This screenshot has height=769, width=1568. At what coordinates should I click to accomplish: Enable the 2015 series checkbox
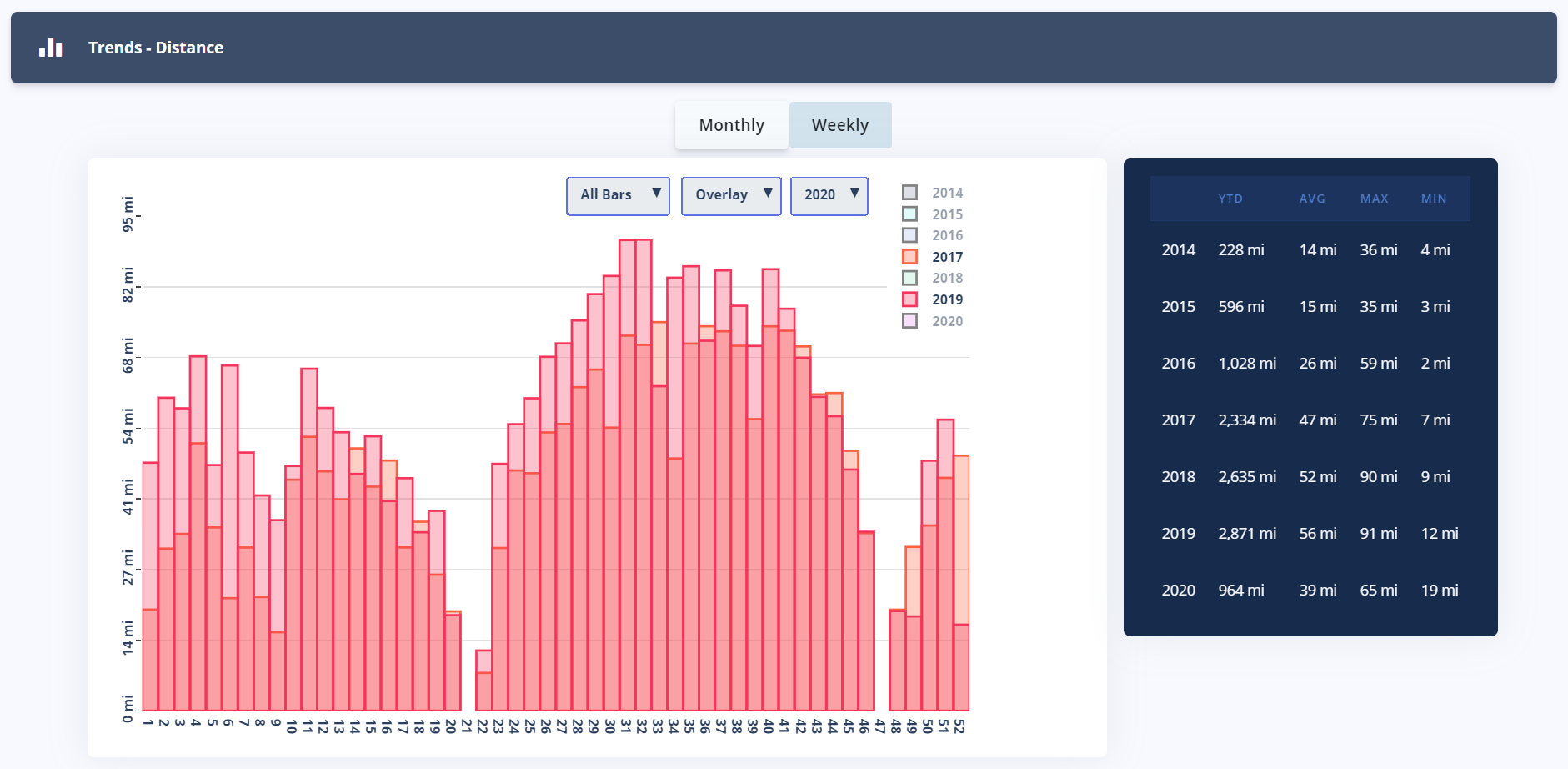tap(909, 214)
